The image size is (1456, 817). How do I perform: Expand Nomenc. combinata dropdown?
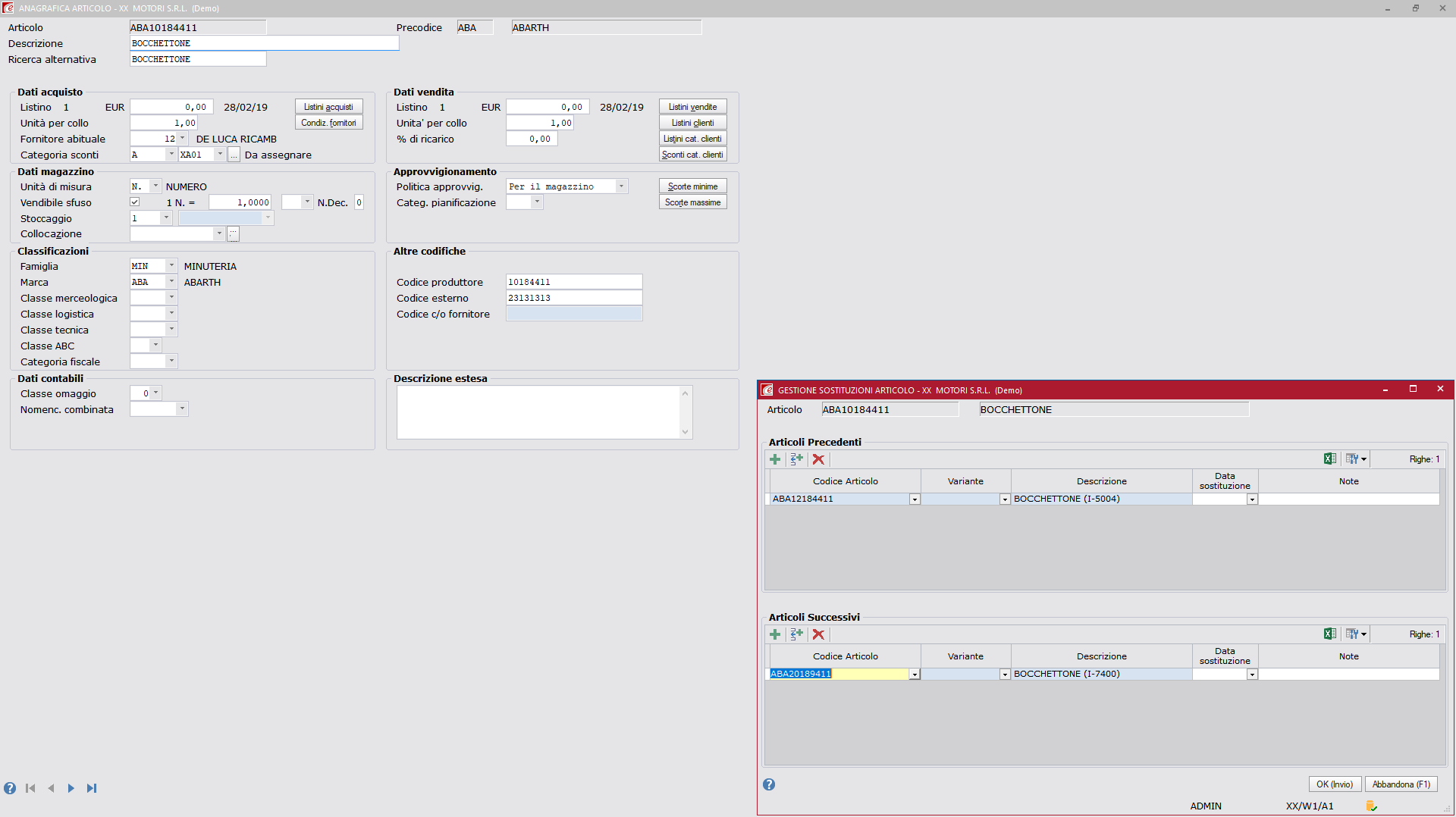182,409
